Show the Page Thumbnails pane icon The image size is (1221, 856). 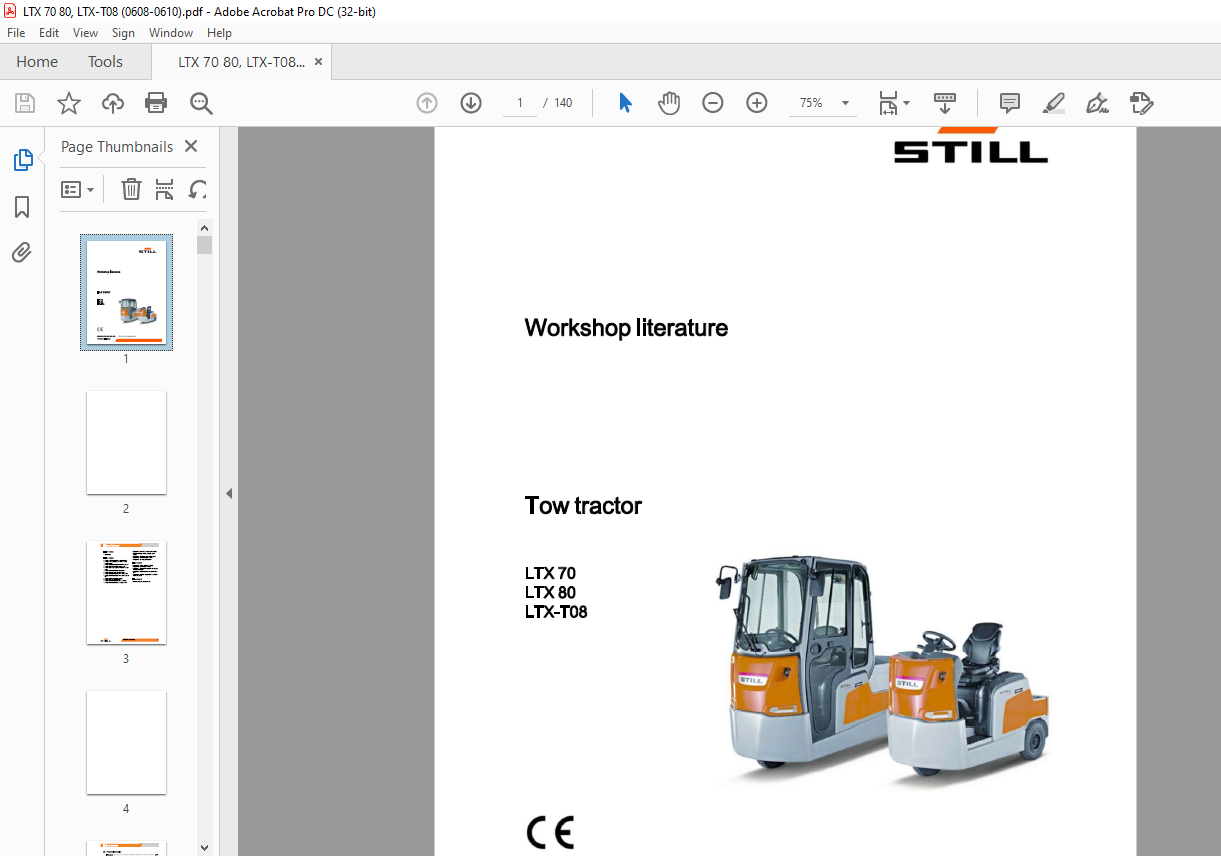(x=22, y=160)
